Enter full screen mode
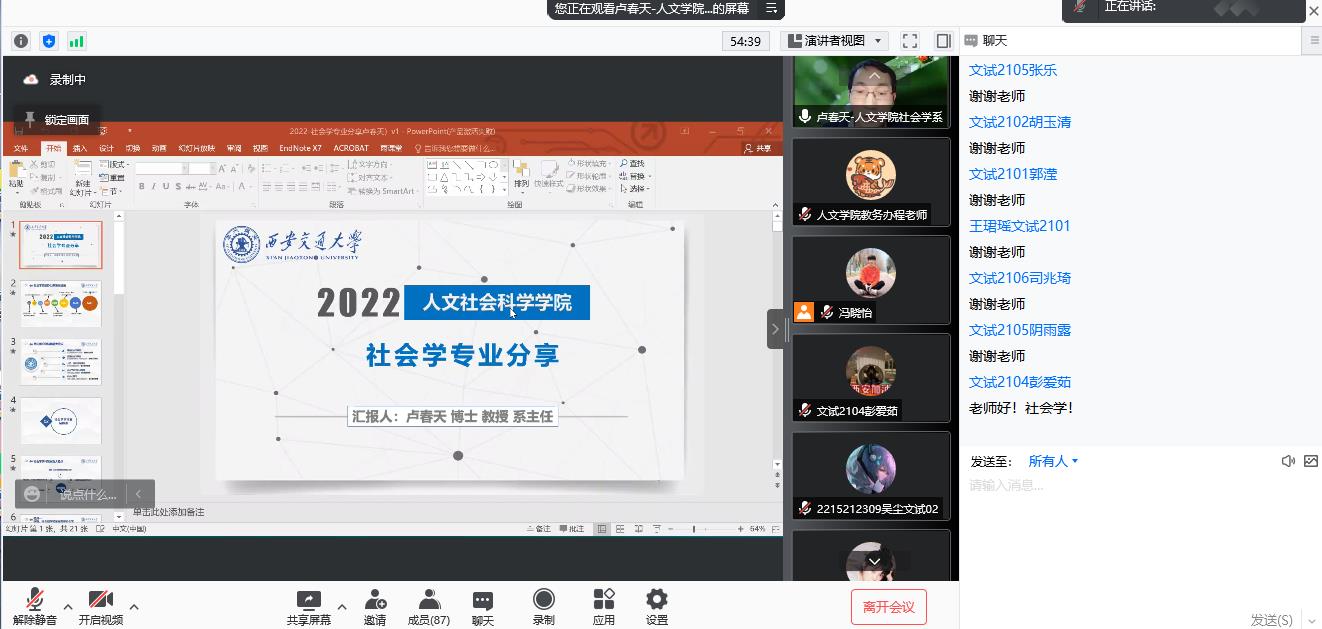1322x629 pixels. click(x=910, y=41)
